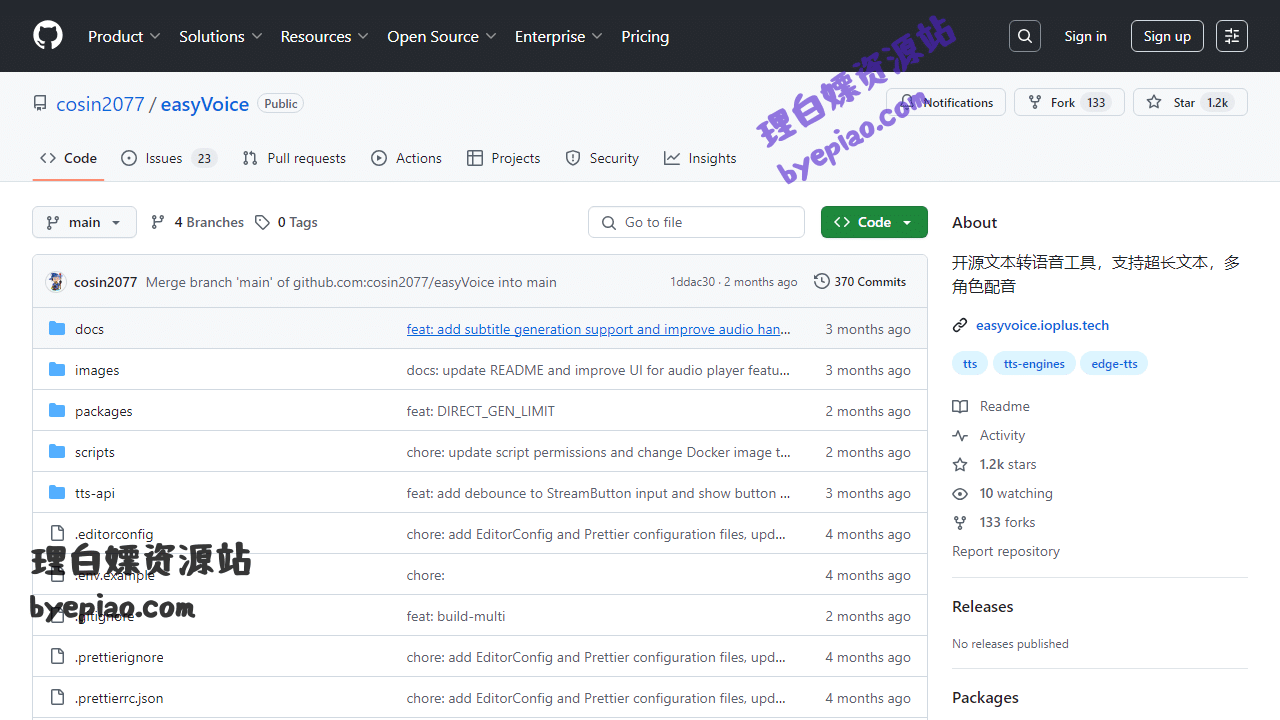Click the Go to file search field
The width and height of the screenshot is (1280, 720).
(696, 222)
